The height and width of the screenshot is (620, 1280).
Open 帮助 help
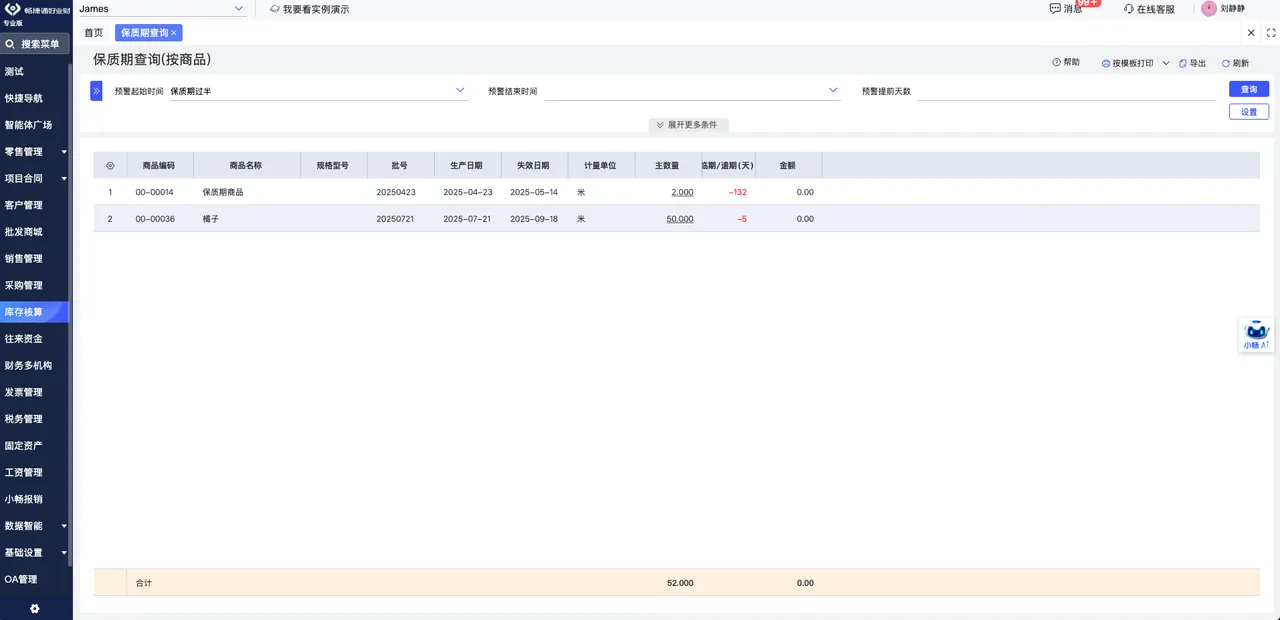tap(1066, 62)
